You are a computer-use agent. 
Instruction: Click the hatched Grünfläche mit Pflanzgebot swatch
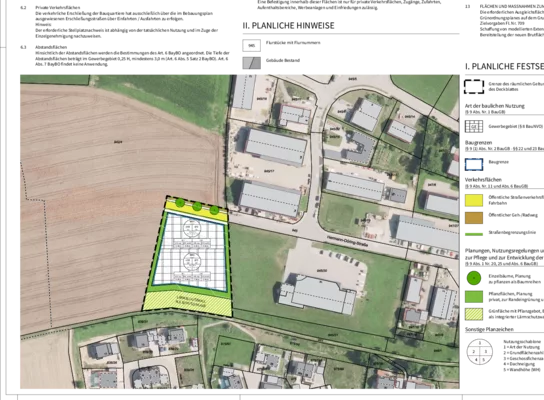click(474, 314)
